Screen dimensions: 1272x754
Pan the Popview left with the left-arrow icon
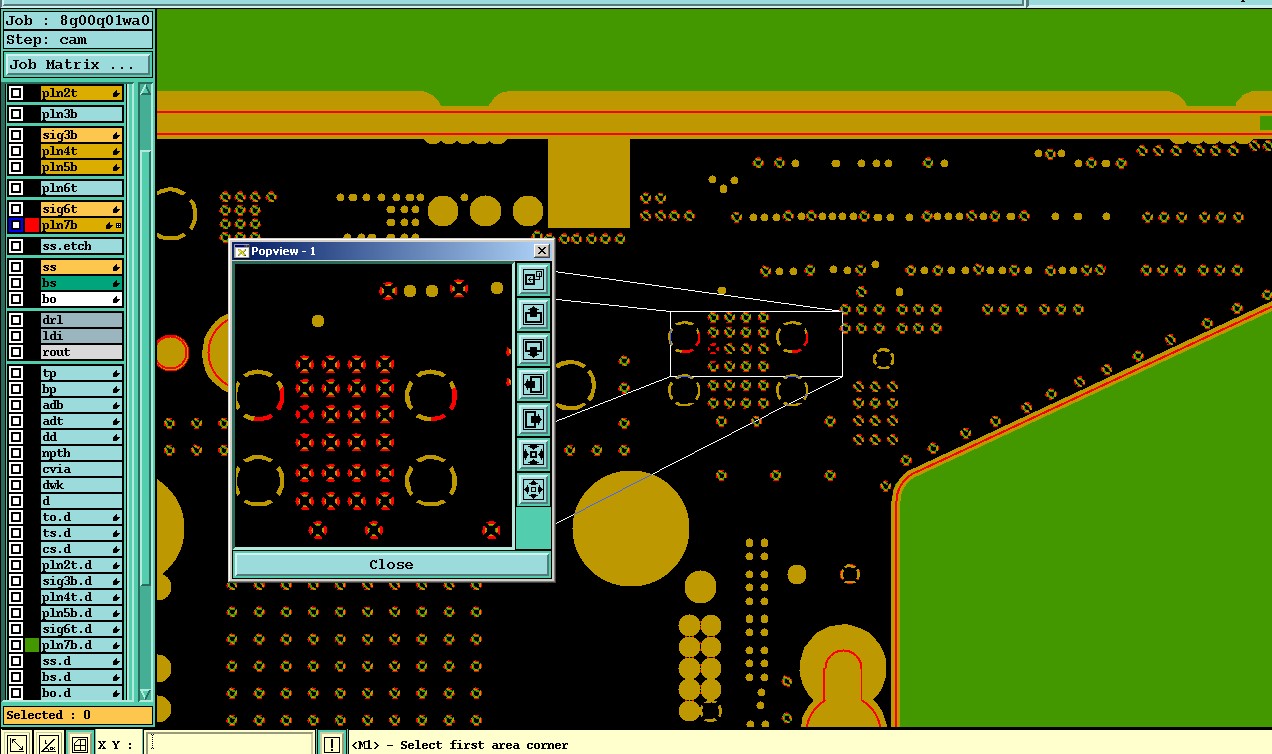[x=533, y=384]
